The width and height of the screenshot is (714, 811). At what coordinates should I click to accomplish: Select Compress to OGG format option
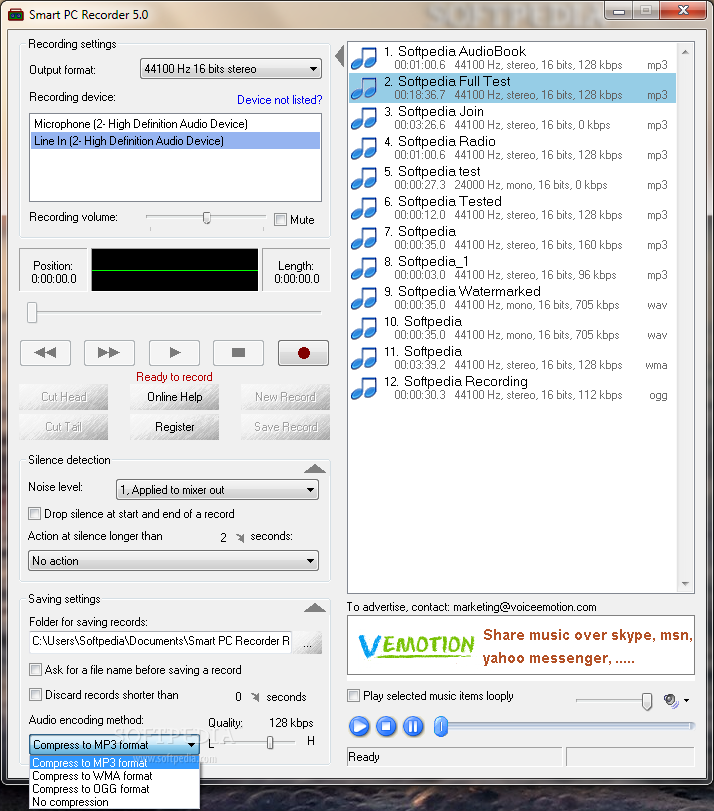click(114, 789)
